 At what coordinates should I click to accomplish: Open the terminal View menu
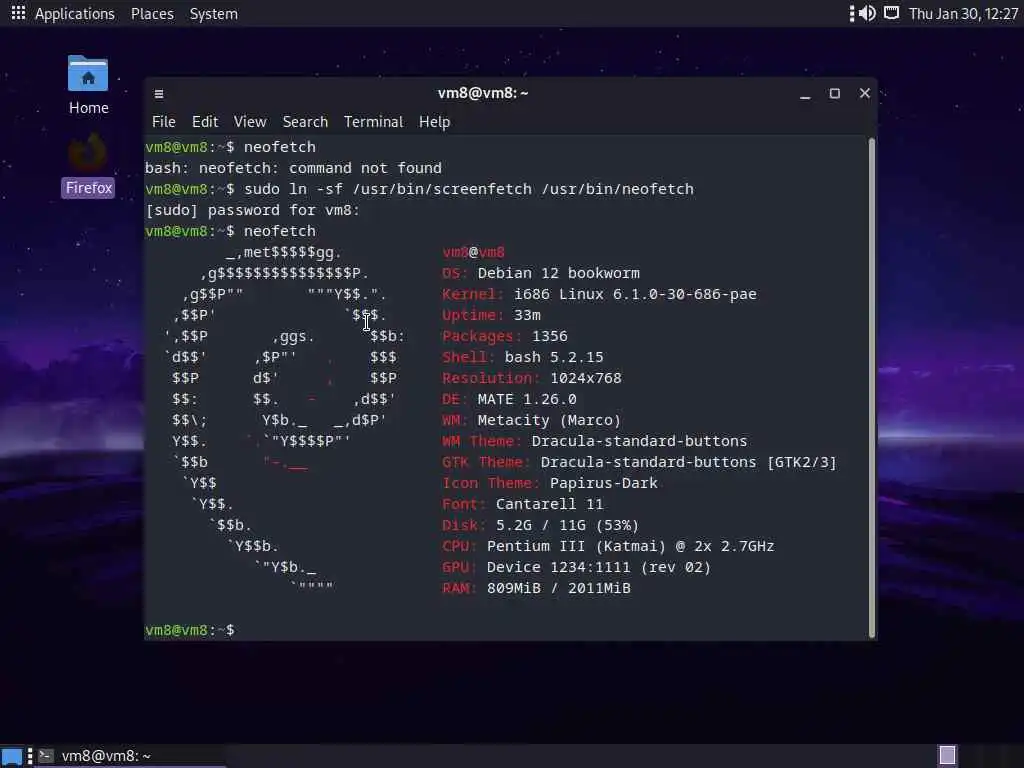250,122
